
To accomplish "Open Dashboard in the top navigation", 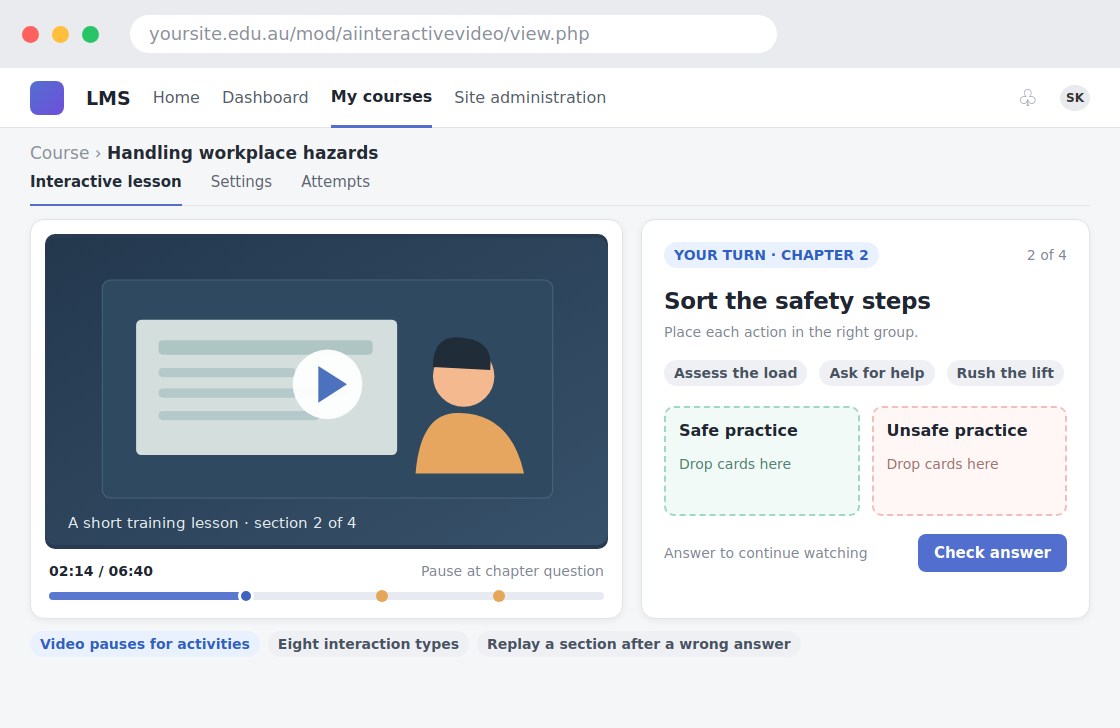I will [x=265, y=97].
